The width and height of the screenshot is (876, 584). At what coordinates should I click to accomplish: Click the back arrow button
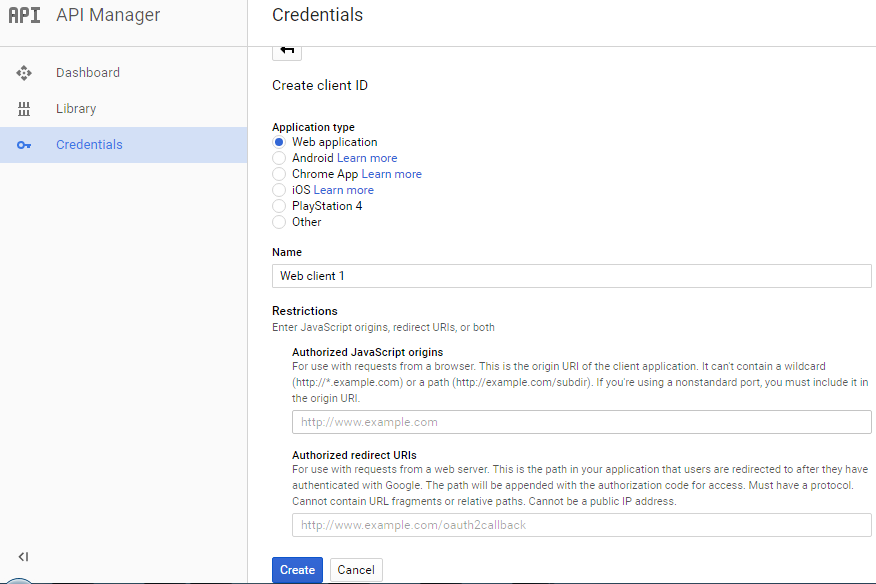coord(287,51)
